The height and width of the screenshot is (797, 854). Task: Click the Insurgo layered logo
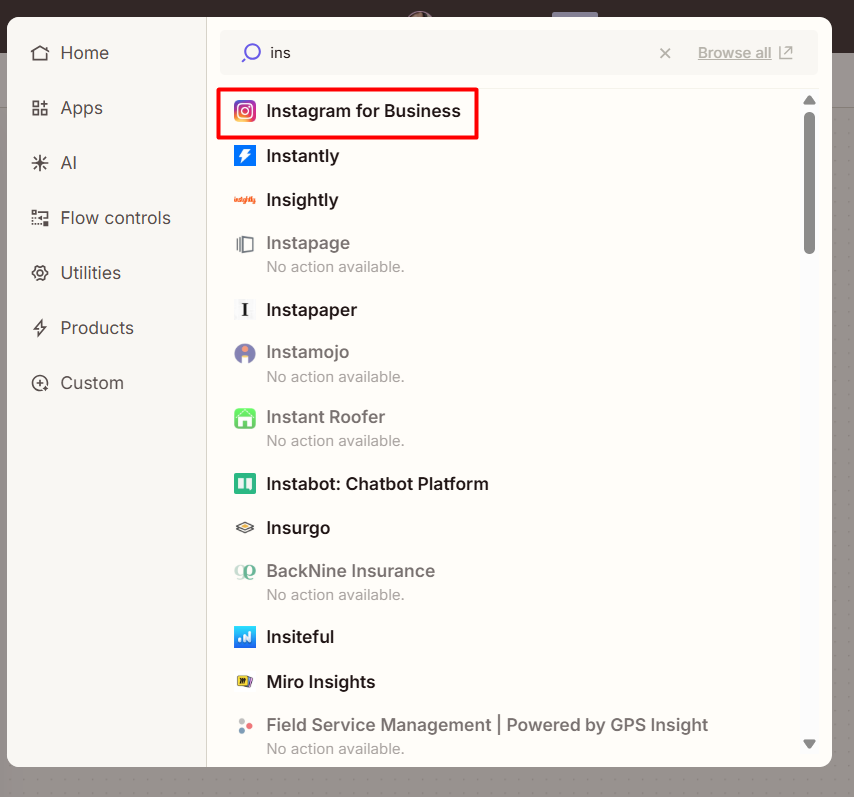pyautogui.click(x=245, y=528)
